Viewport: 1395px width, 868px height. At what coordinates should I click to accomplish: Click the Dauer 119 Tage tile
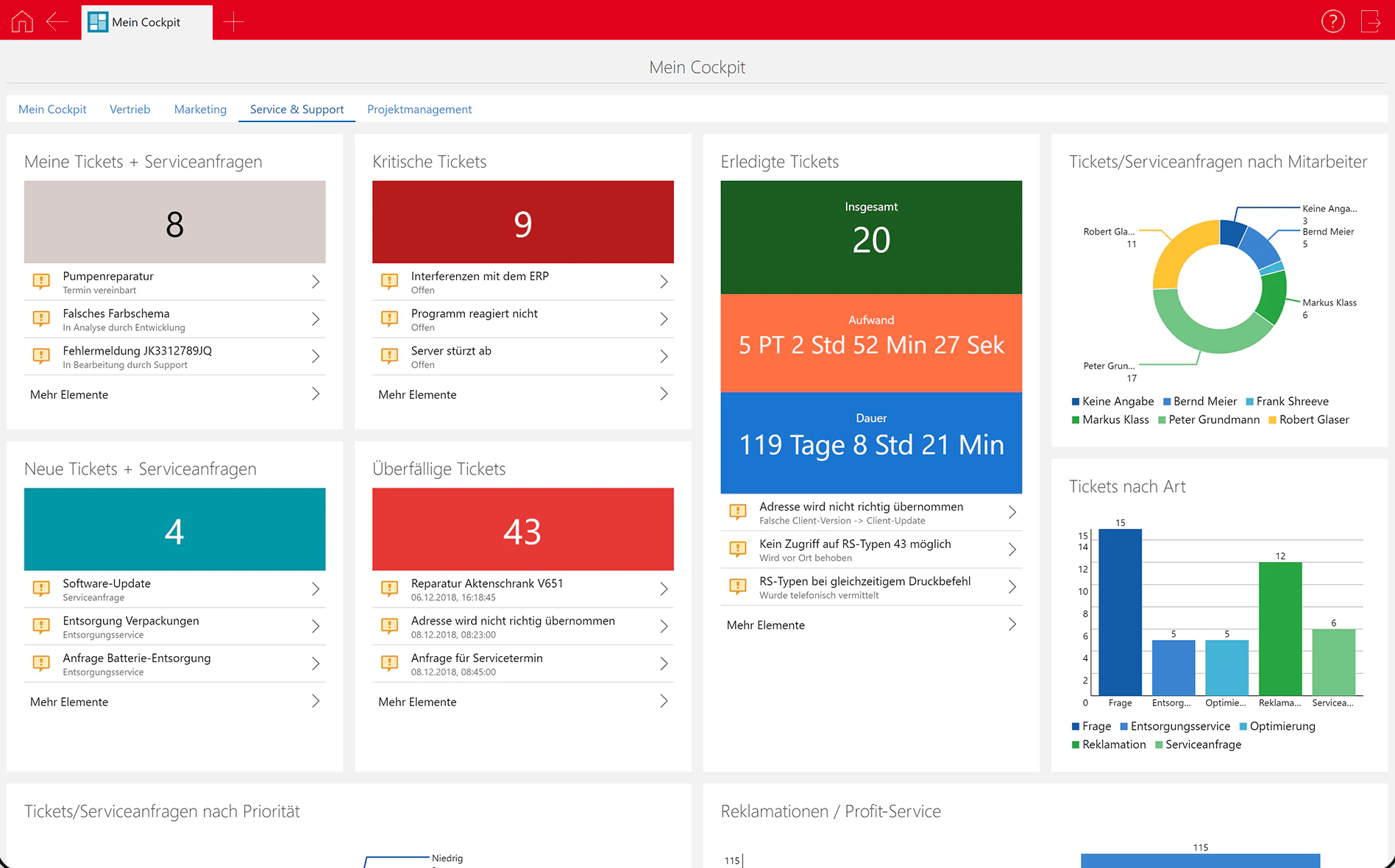pyautogui.click(x=871, y=443)
